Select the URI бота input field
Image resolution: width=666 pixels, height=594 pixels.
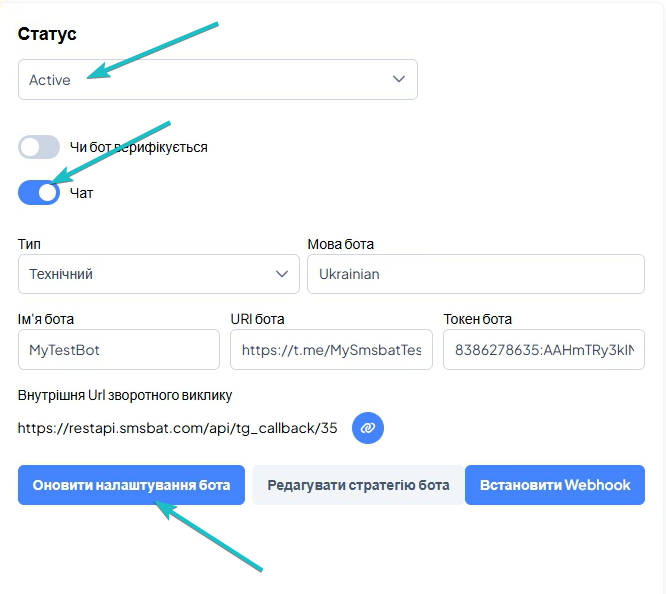(x=331, y=350)
